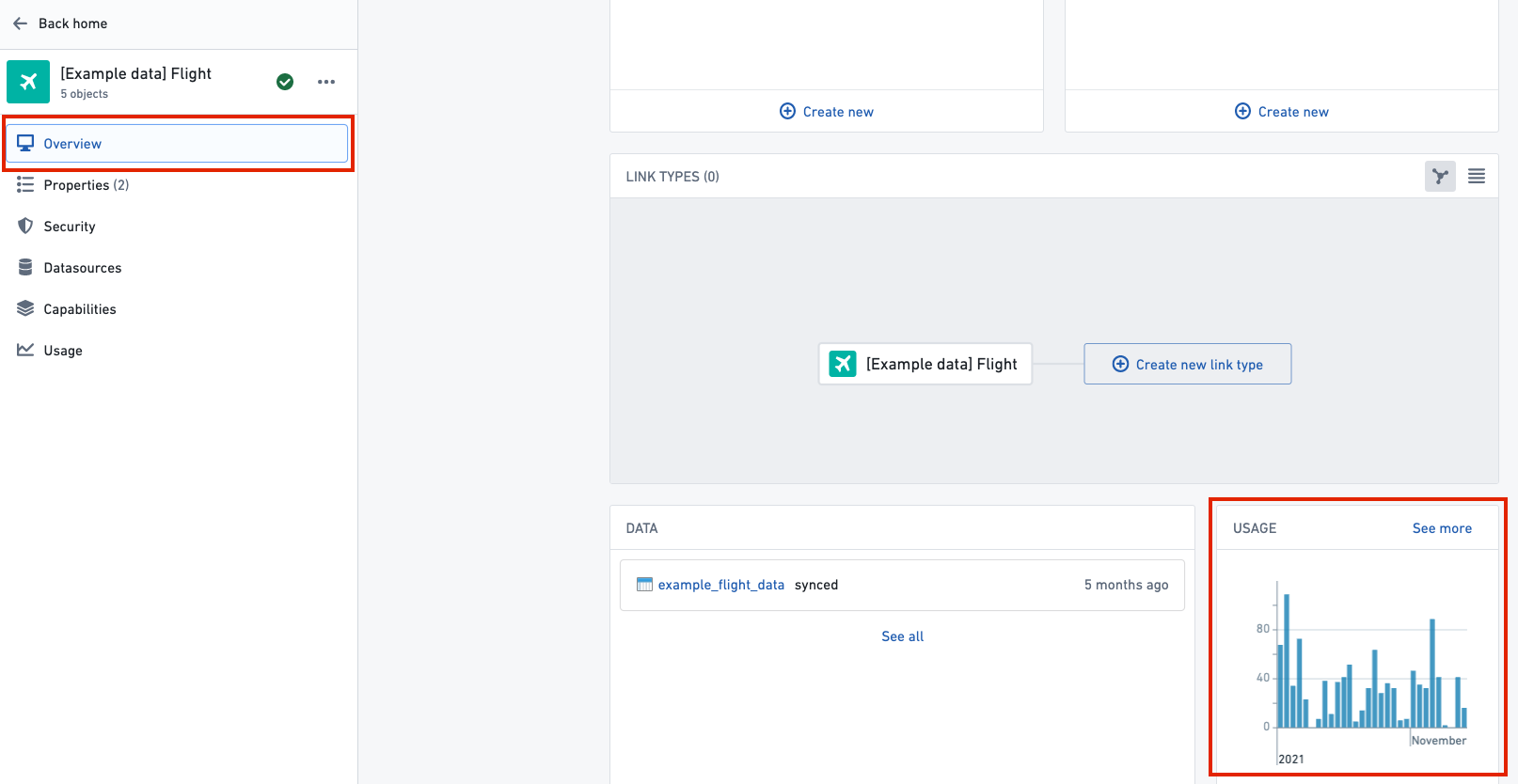Click Create new in the right card
Image resolution: width=1518 pixels, height=784 pixels.
[x=1282, y=112]
